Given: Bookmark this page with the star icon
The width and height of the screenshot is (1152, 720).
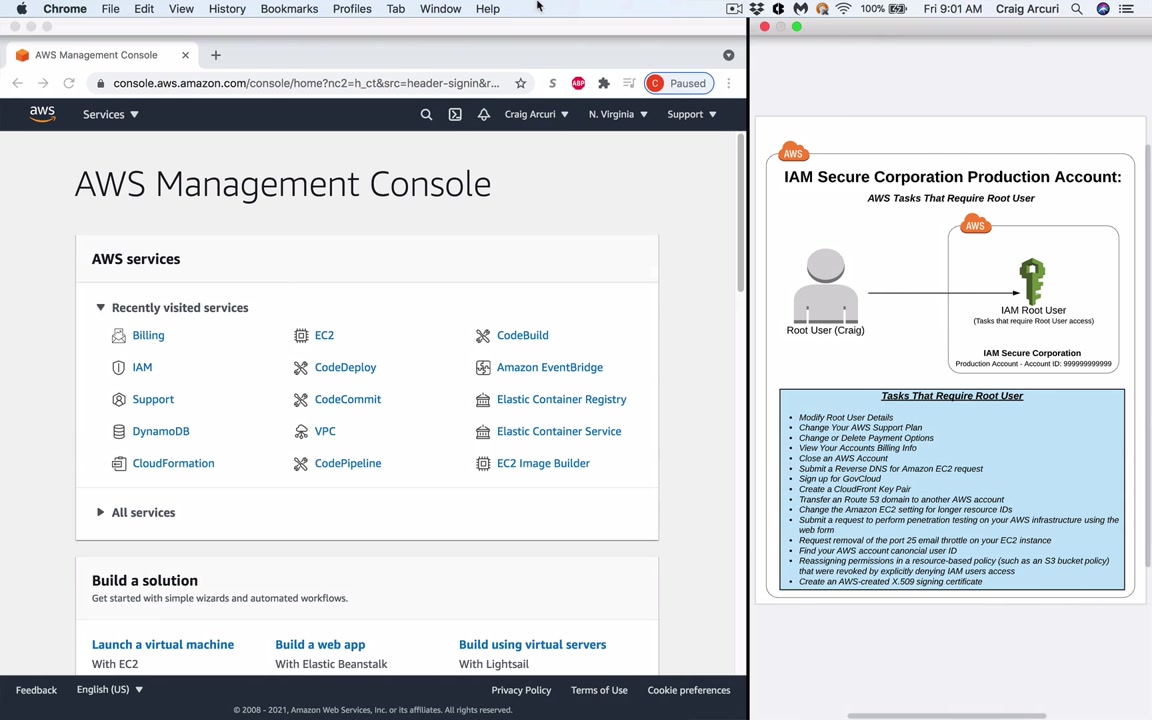Looking at the screenshot, I should tap(520, 83).
